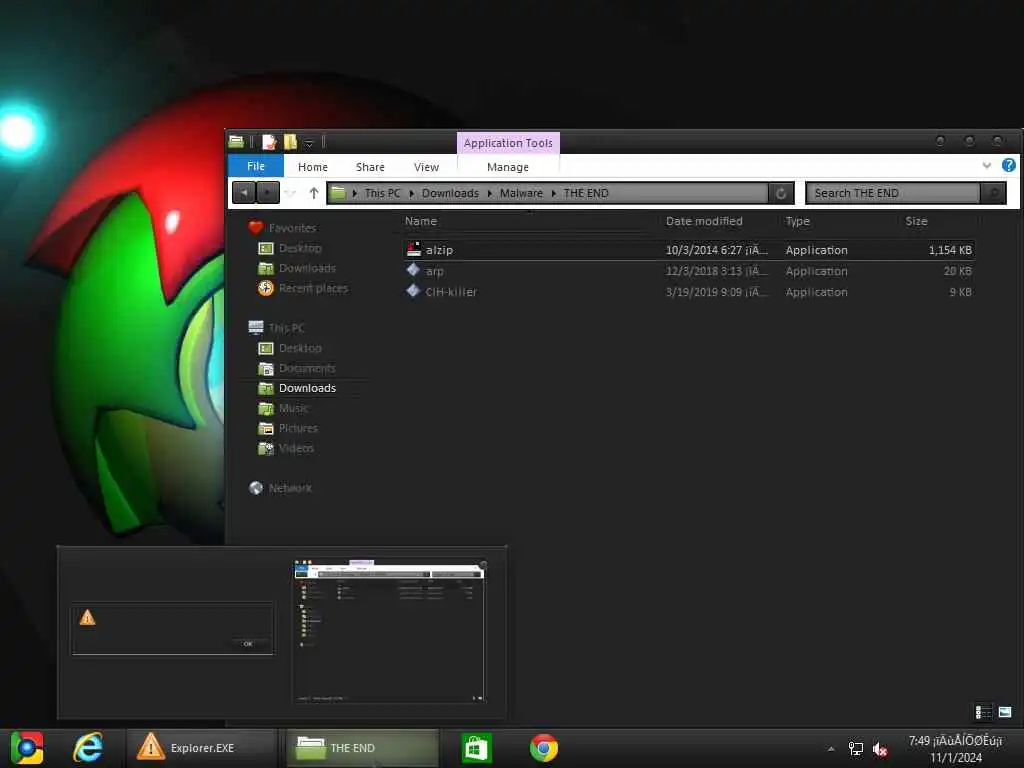Open Customize Quick Access Toolbar dropdown
Screen dimensions: 1024x768
[309, 143]
